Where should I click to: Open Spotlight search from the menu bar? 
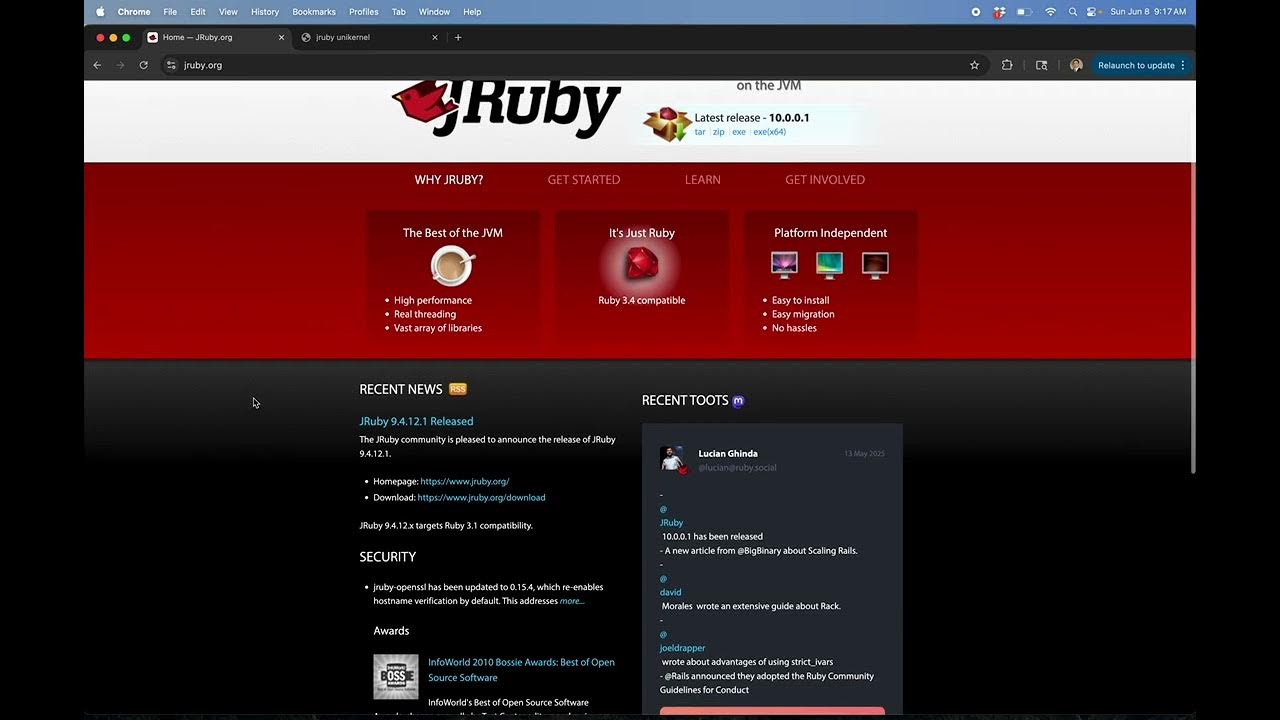(1072, 11)
